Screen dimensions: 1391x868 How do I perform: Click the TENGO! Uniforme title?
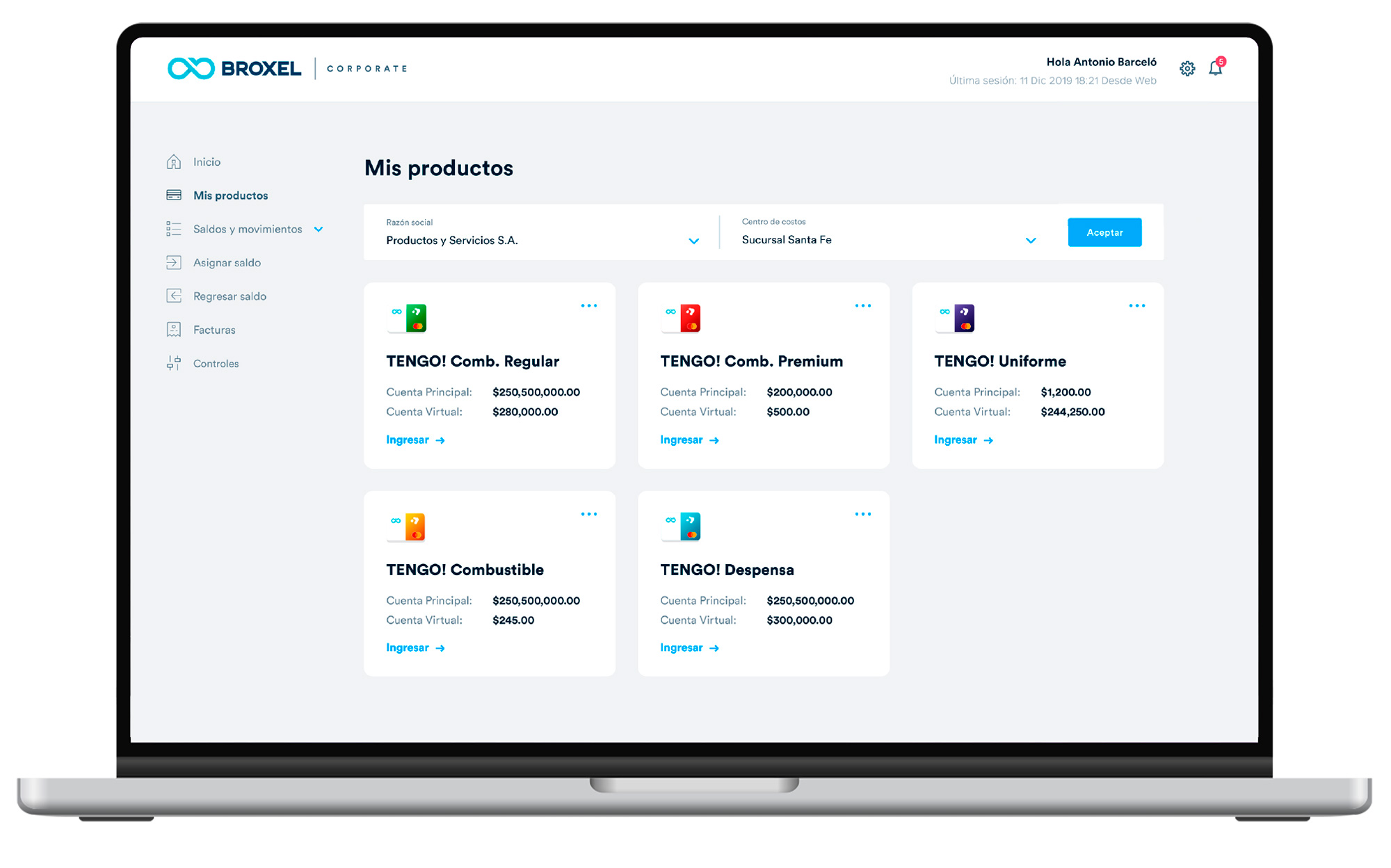[x=1000, y=361]
